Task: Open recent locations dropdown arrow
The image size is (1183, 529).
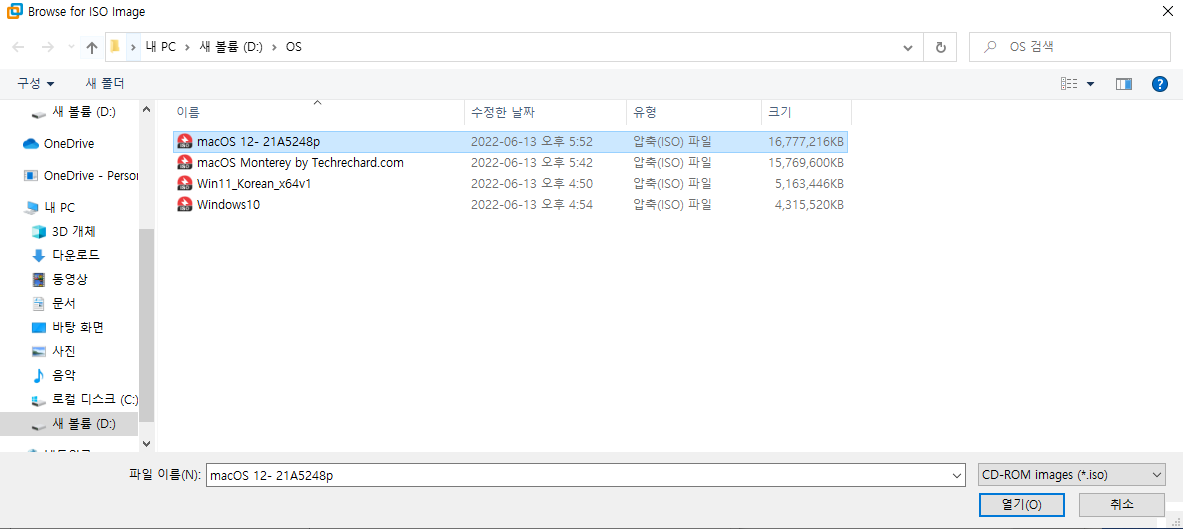Action: (71, 47)
